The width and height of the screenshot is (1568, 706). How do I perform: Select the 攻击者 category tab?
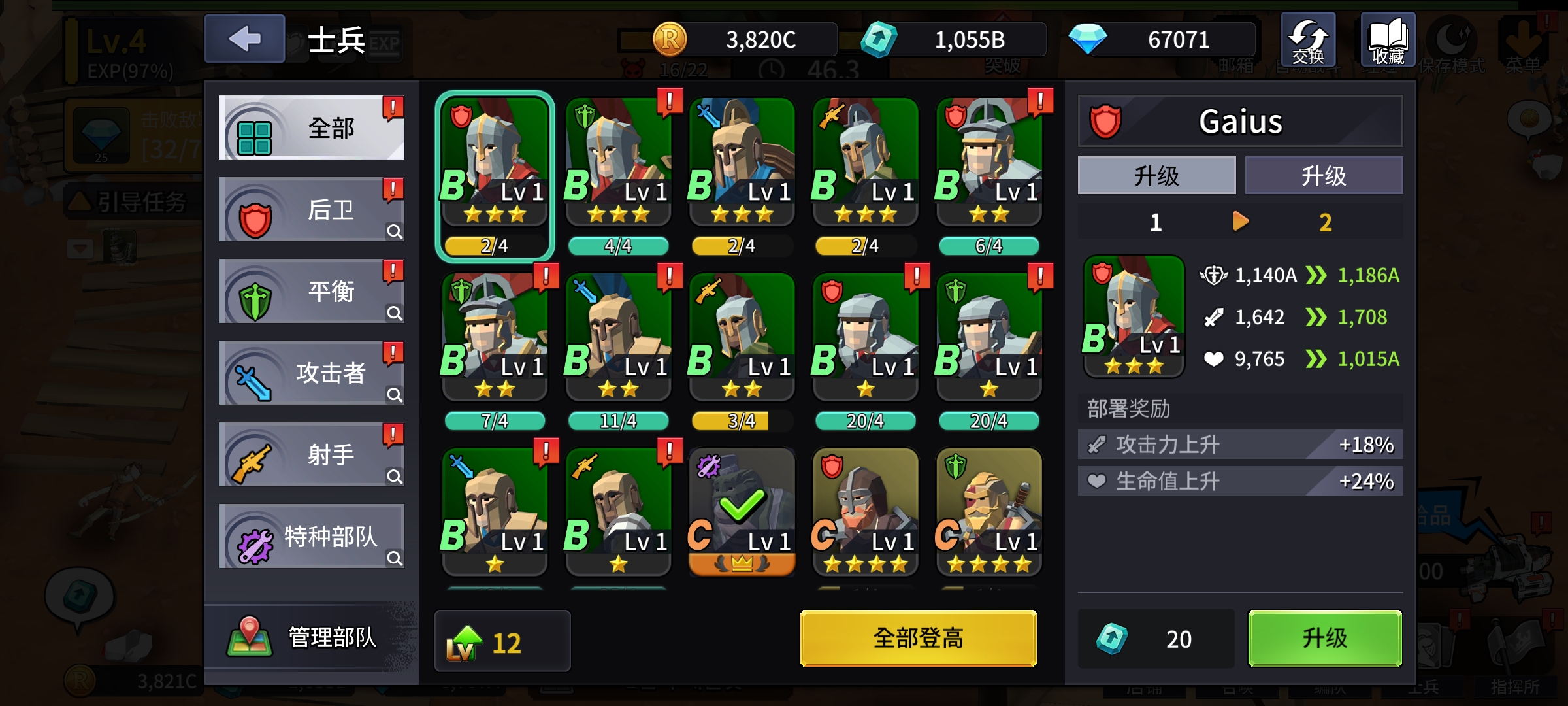pyautogui.click(x=312, y=373)
